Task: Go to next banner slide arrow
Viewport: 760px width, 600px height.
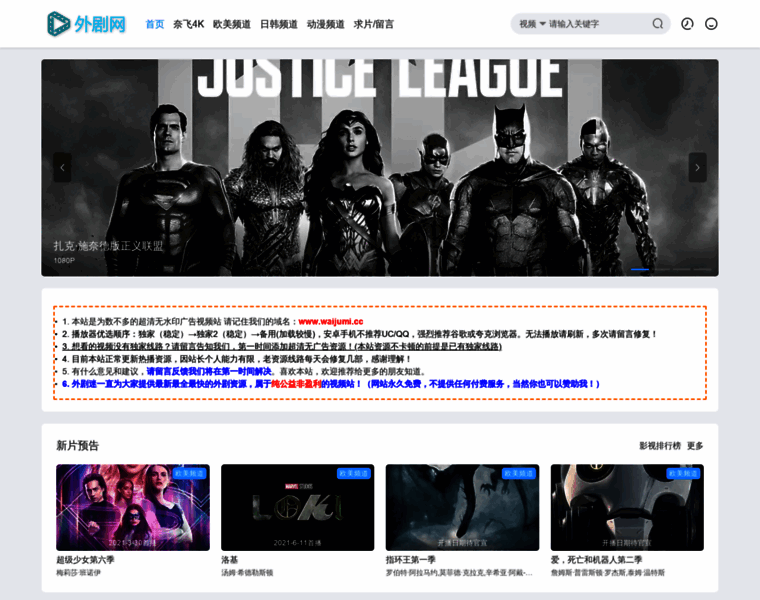Action: pos(697,168)
